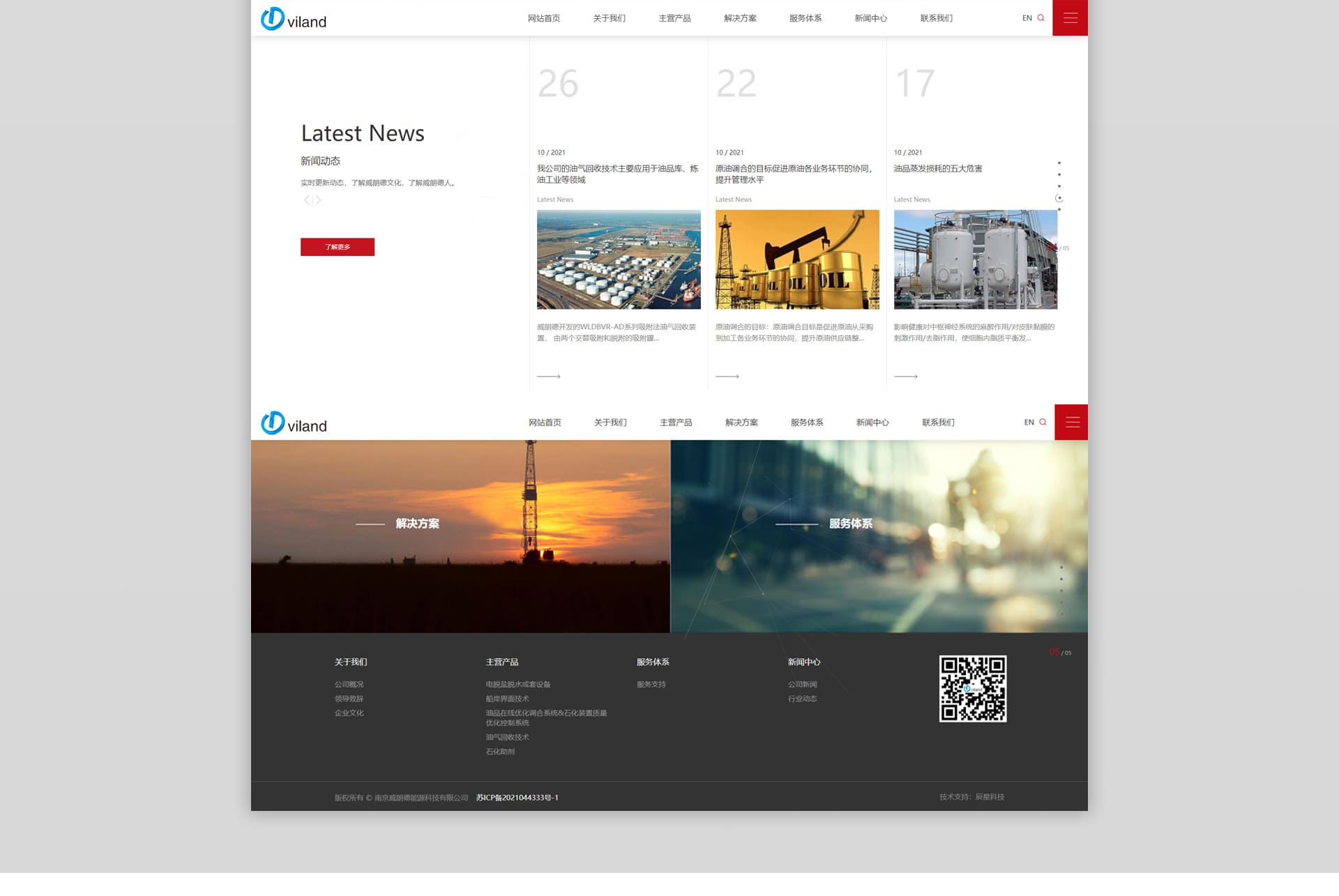Open footer link 服务支持
The image size is (1339, 896).
coord(651,685)
